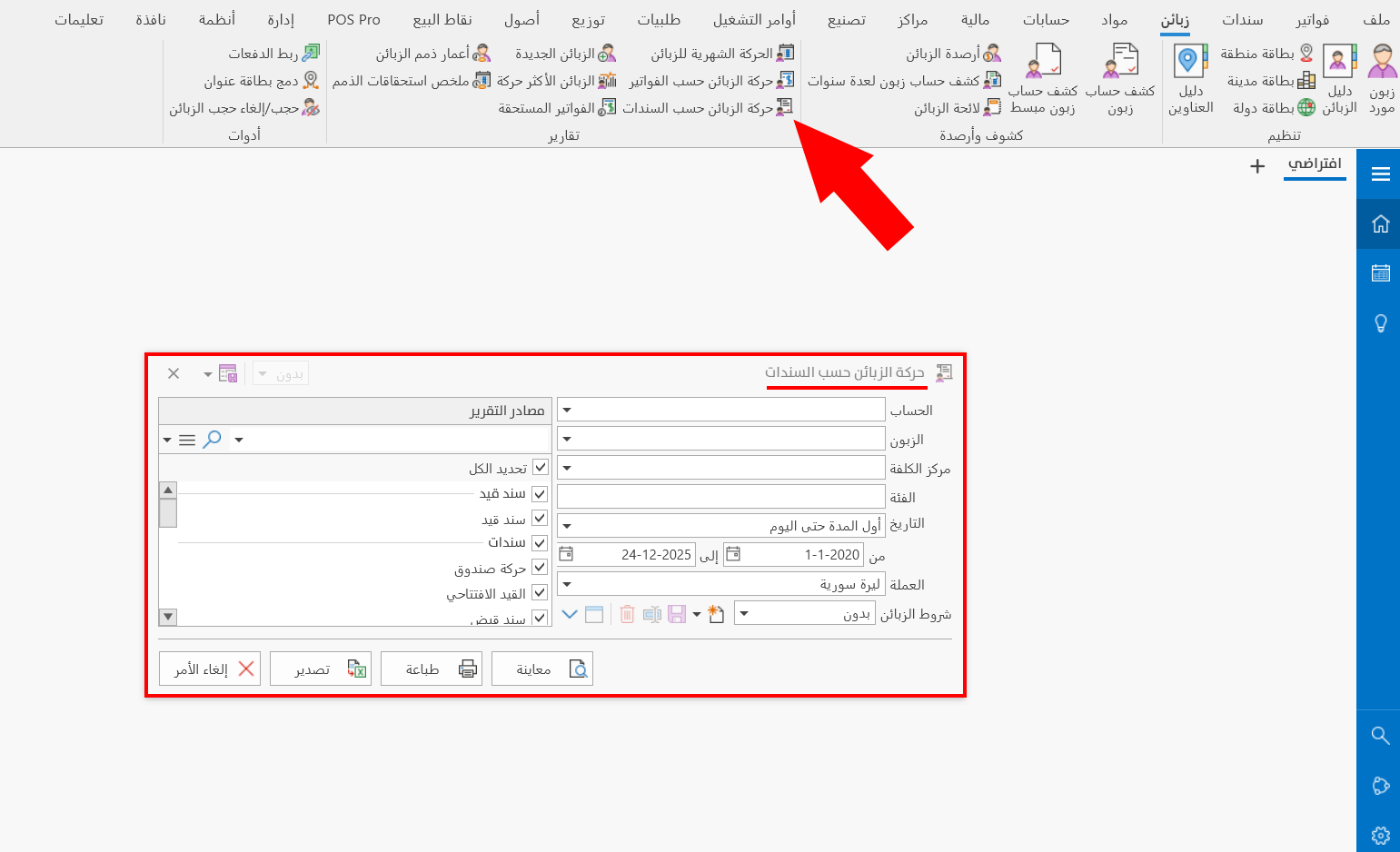Click إلغاء الأمر to cancel
This screenshot has width=1400, height=852.
point(209,668)
